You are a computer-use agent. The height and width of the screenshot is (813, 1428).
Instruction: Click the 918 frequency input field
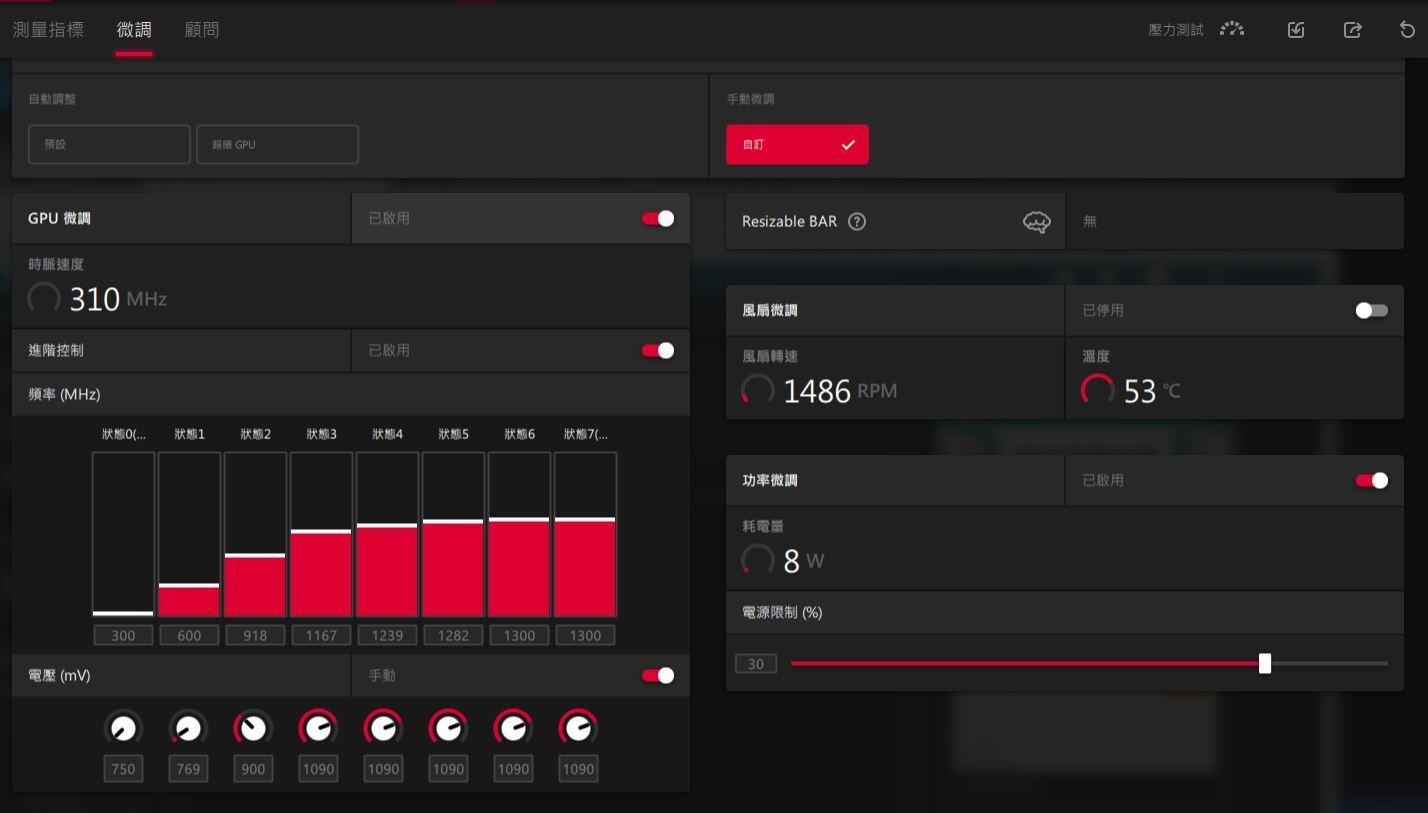click(x=255, y=635)
